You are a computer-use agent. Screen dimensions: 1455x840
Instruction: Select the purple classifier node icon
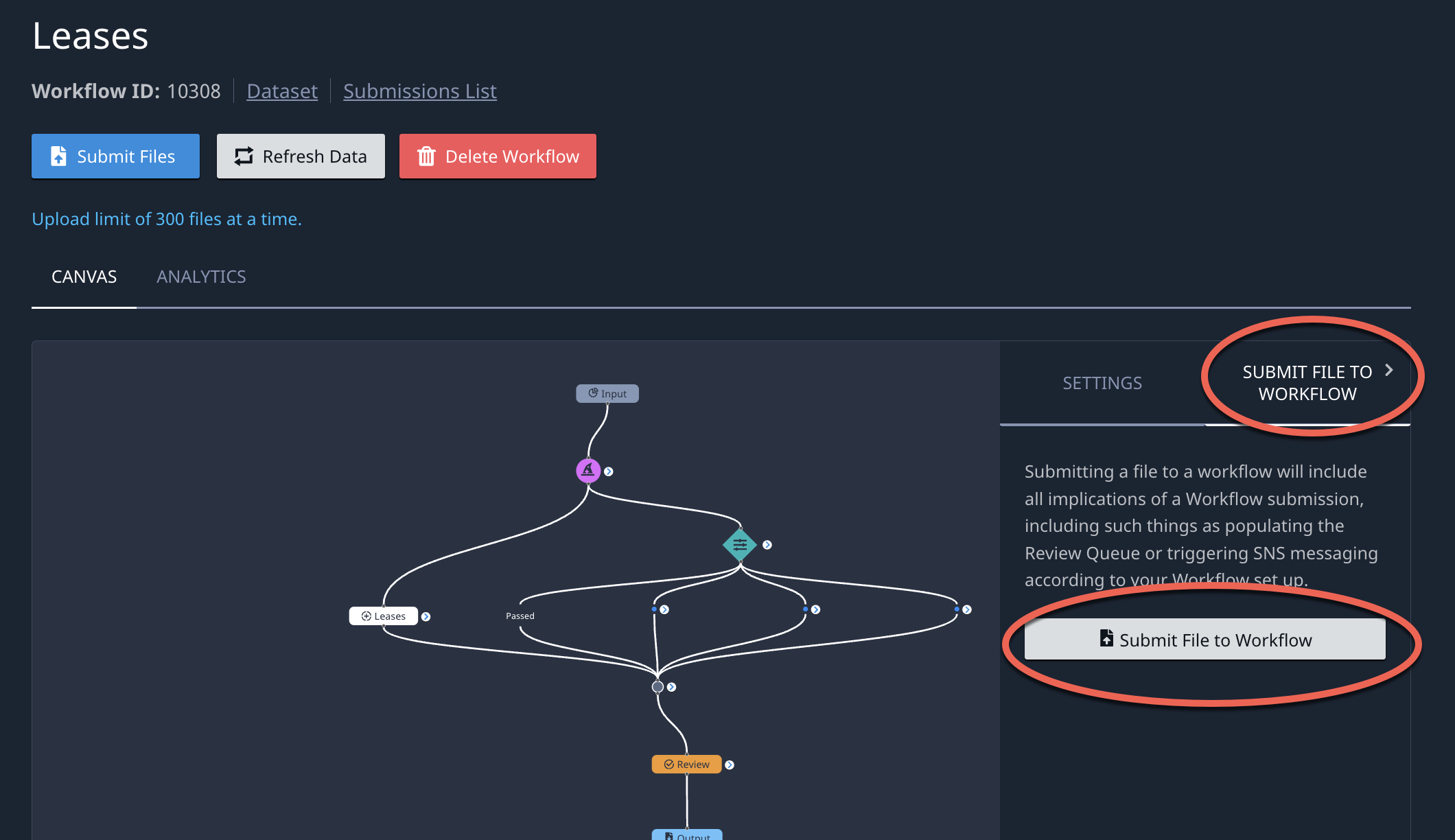click(x=588, y=471)
